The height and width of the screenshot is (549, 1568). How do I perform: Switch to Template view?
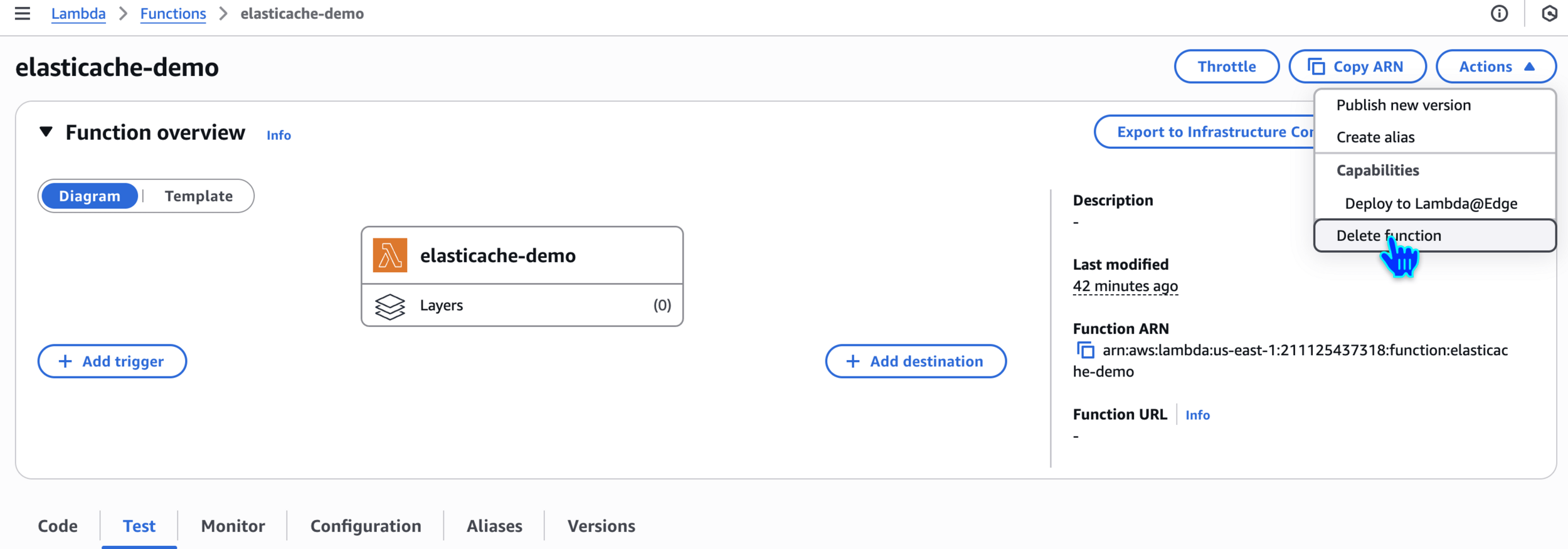pyautogui.click(x=198, y=196)
